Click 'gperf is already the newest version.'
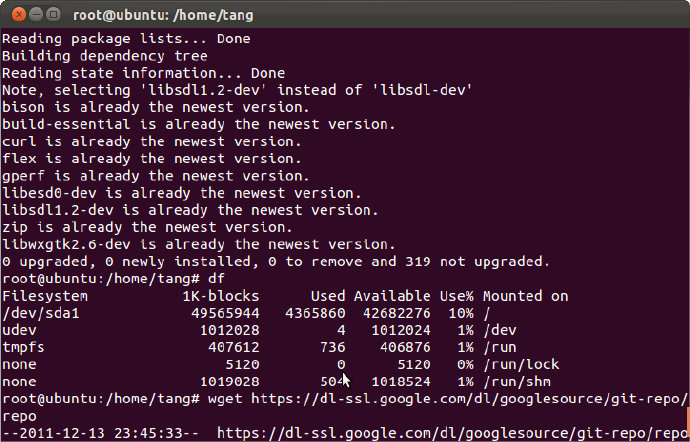 [x=156, y=176]
